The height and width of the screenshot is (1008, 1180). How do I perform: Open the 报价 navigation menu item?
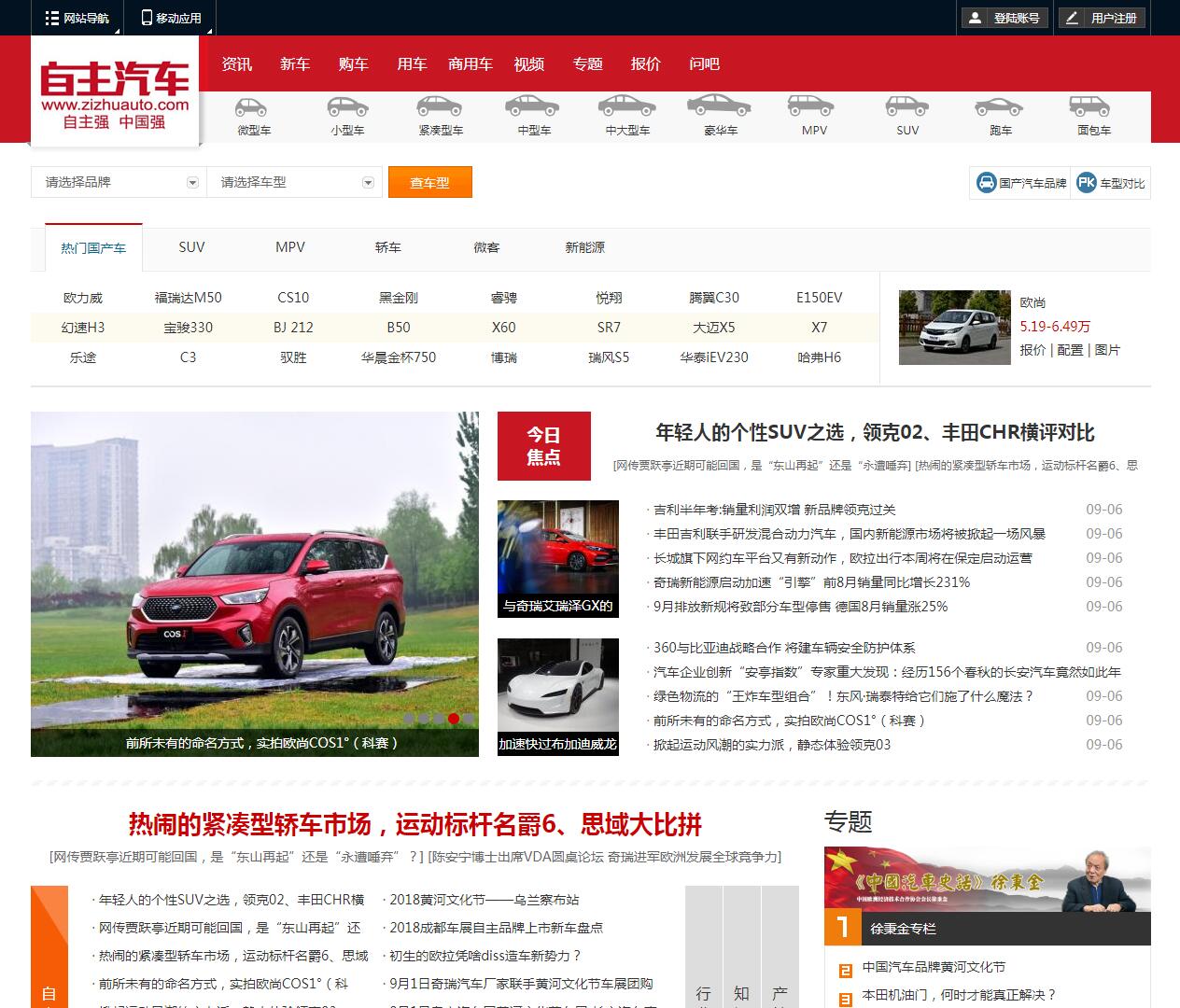click(645, 64)
